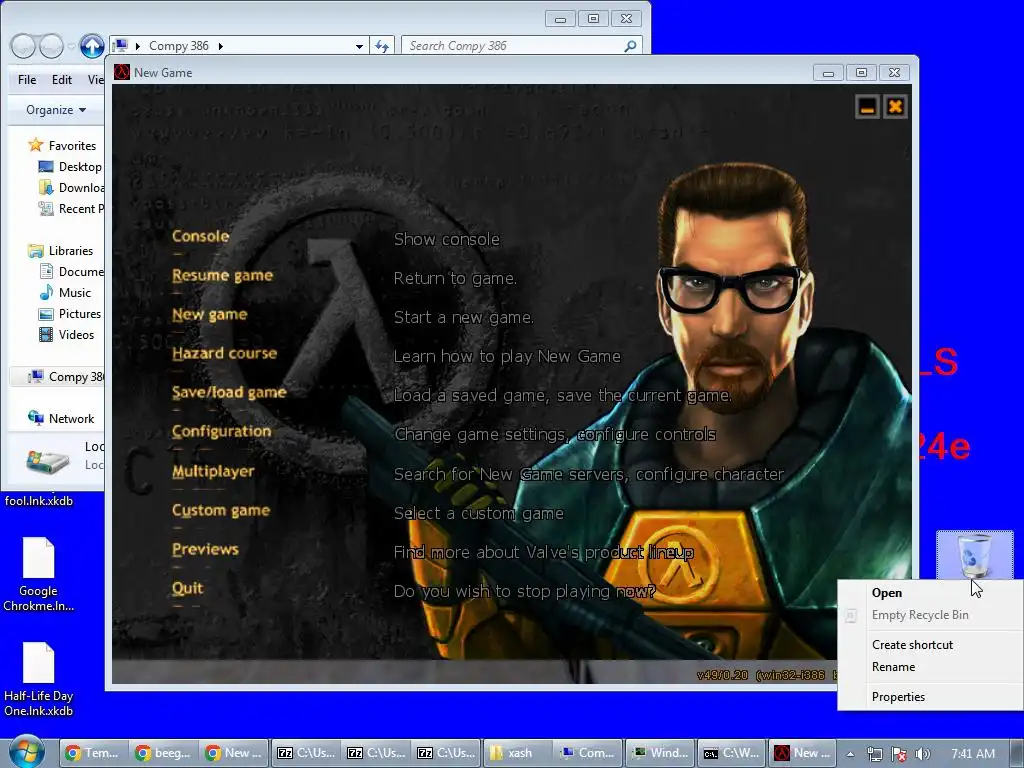Select Network in the navigation pane
This screenshot has height=768, width=1024.
(x=61, y=418)
